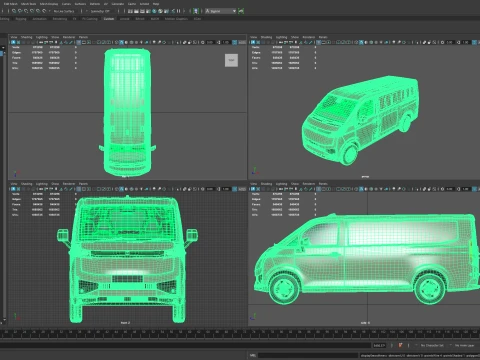
Task: Enable Snap to Grids in status line
Action: click(14, 11)
